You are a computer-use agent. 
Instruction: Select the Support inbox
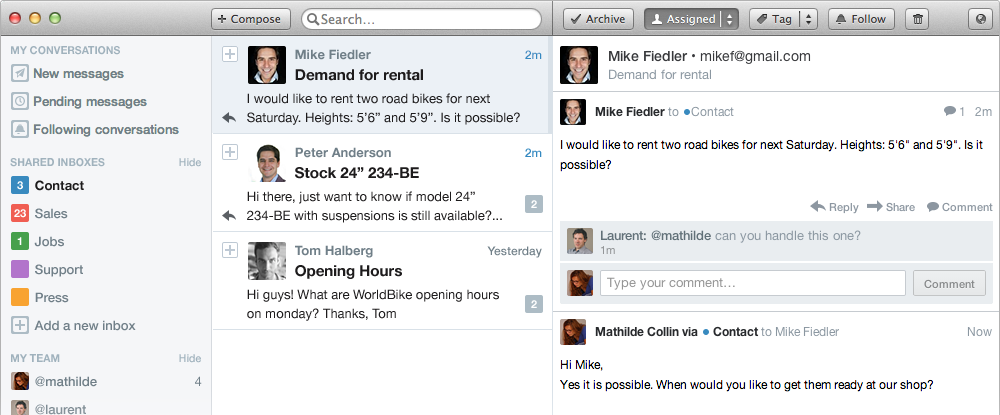(58, 269)
